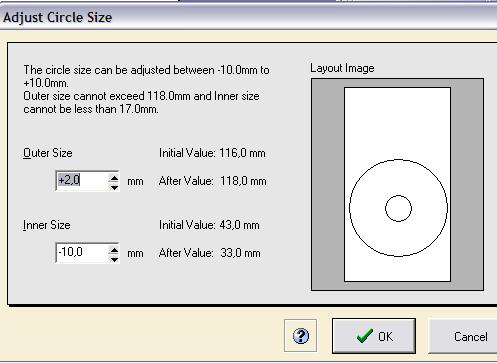Click the gray margin of Layout Image
This screenshot has width=497, height=363.
click(328, 183)
